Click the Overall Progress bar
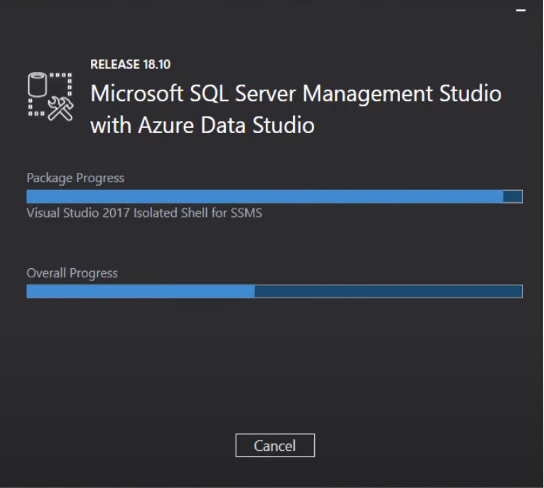Viewport: 544px width, 488px height. pos(274,291)
